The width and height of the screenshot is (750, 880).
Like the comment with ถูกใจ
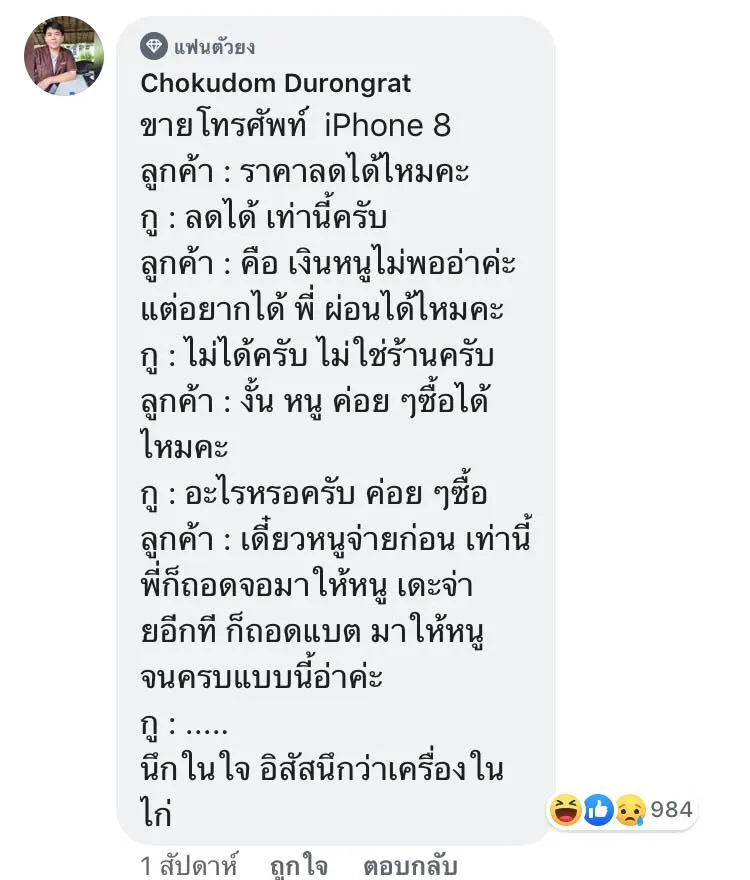click(x=299, y=865)
